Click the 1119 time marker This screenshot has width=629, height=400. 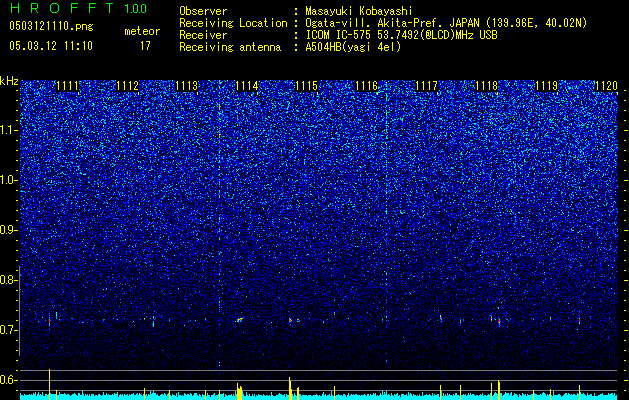click(x=547, y=85)
